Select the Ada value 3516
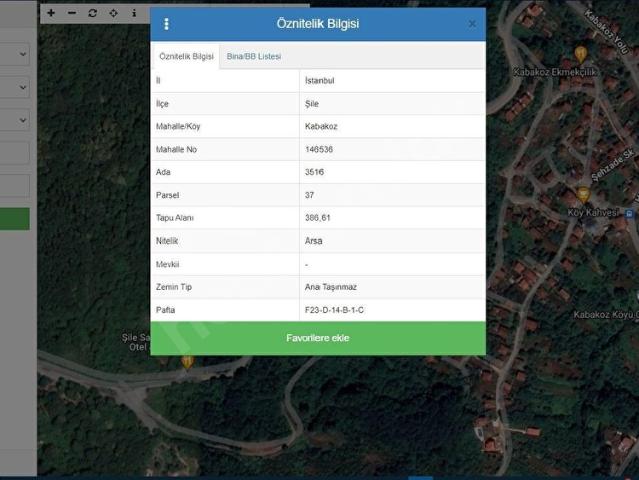The width and height of the screenshot is (639, 480). 392,172
